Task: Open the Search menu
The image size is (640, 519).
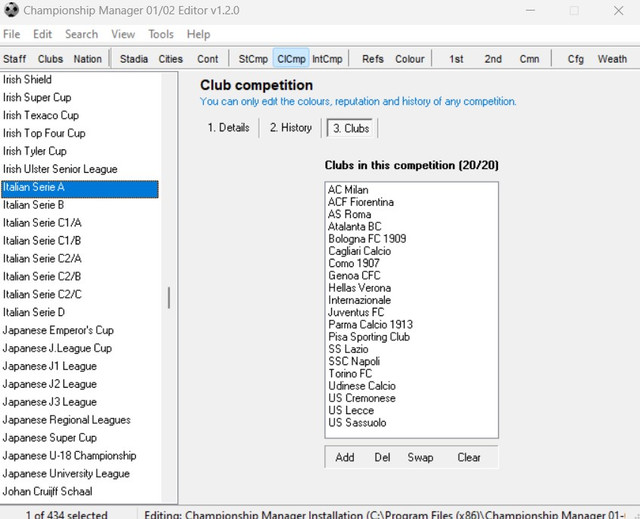Action: click(81, 34)
